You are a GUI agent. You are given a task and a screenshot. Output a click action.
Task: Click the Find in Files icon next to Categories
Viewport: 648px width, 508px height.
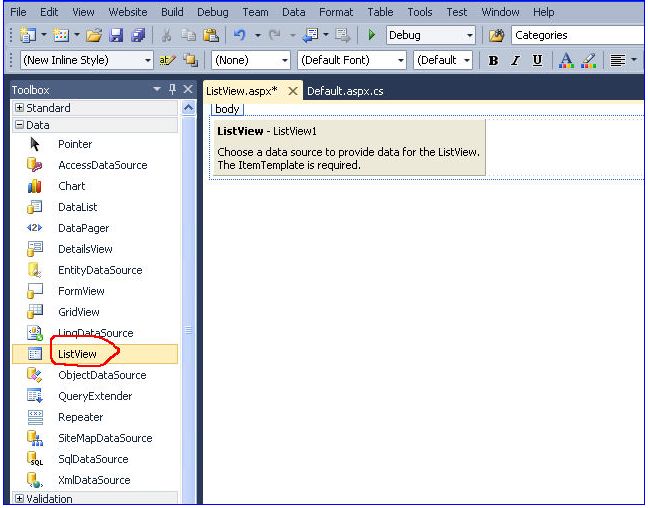[x=496, y=36]
